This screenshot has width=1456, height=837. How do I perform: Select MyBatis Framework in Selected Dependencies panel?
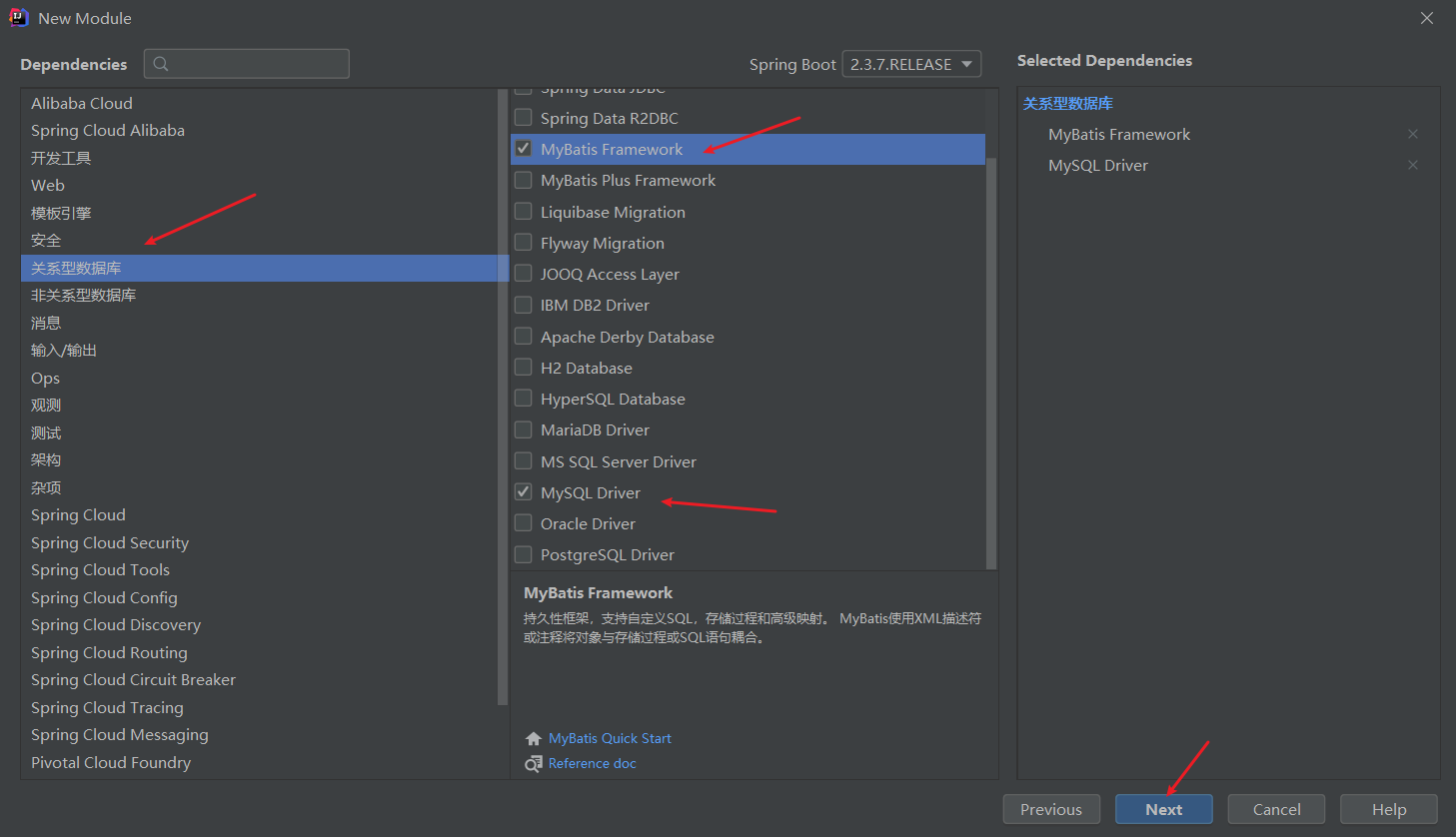1119,134
